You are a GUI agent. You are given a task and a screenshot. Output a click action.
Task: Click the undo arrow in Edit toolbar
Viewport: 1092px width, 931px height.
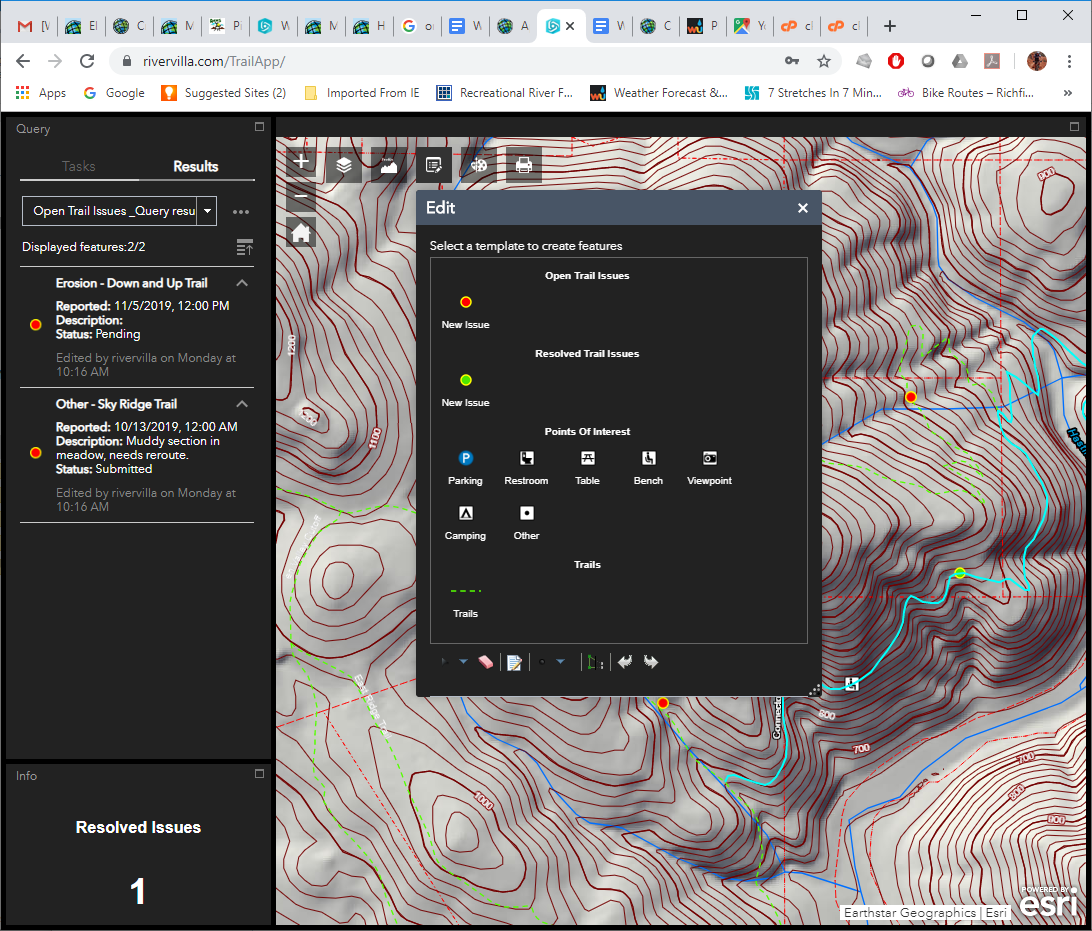coord(625,662)
